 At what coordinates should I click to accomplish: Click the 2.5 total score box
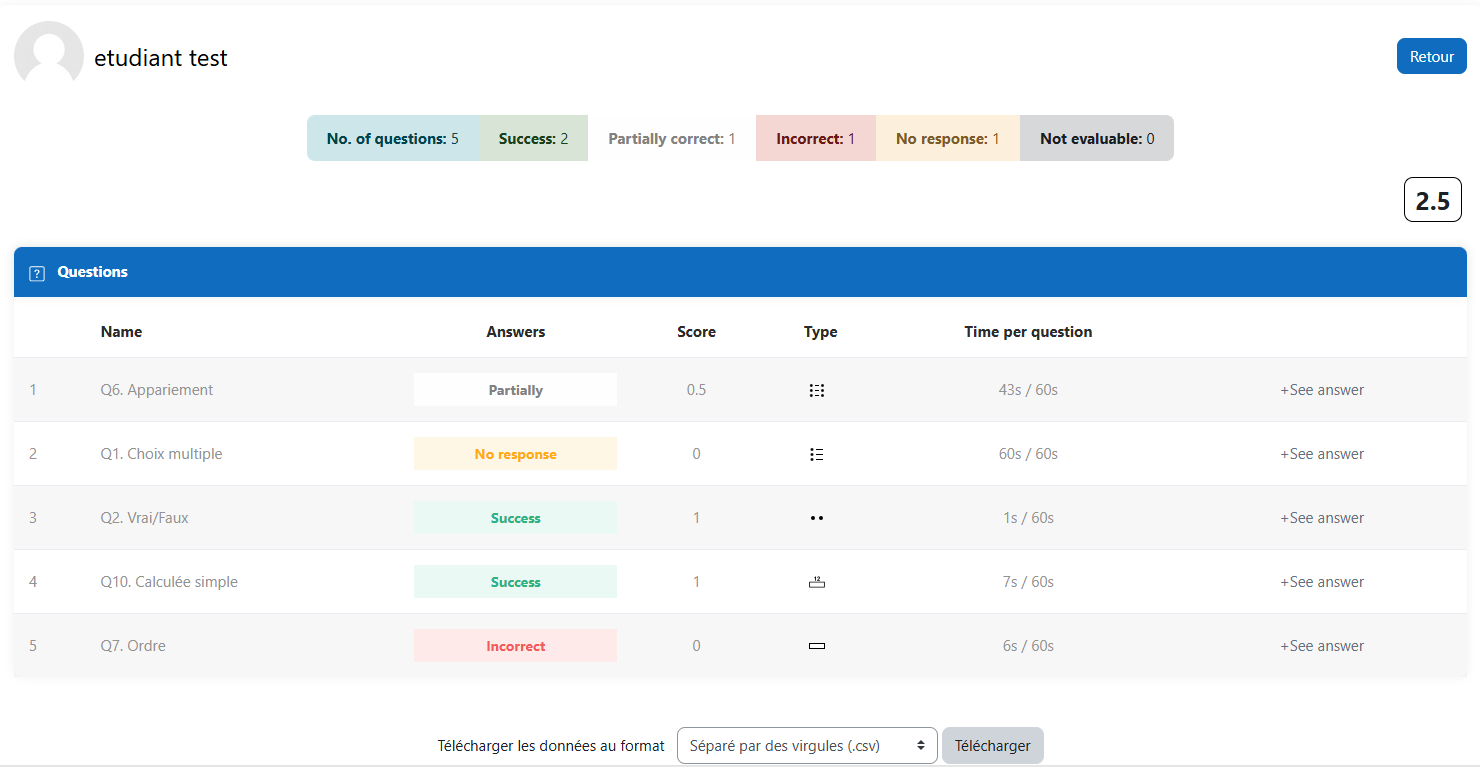click(1432, 200)
